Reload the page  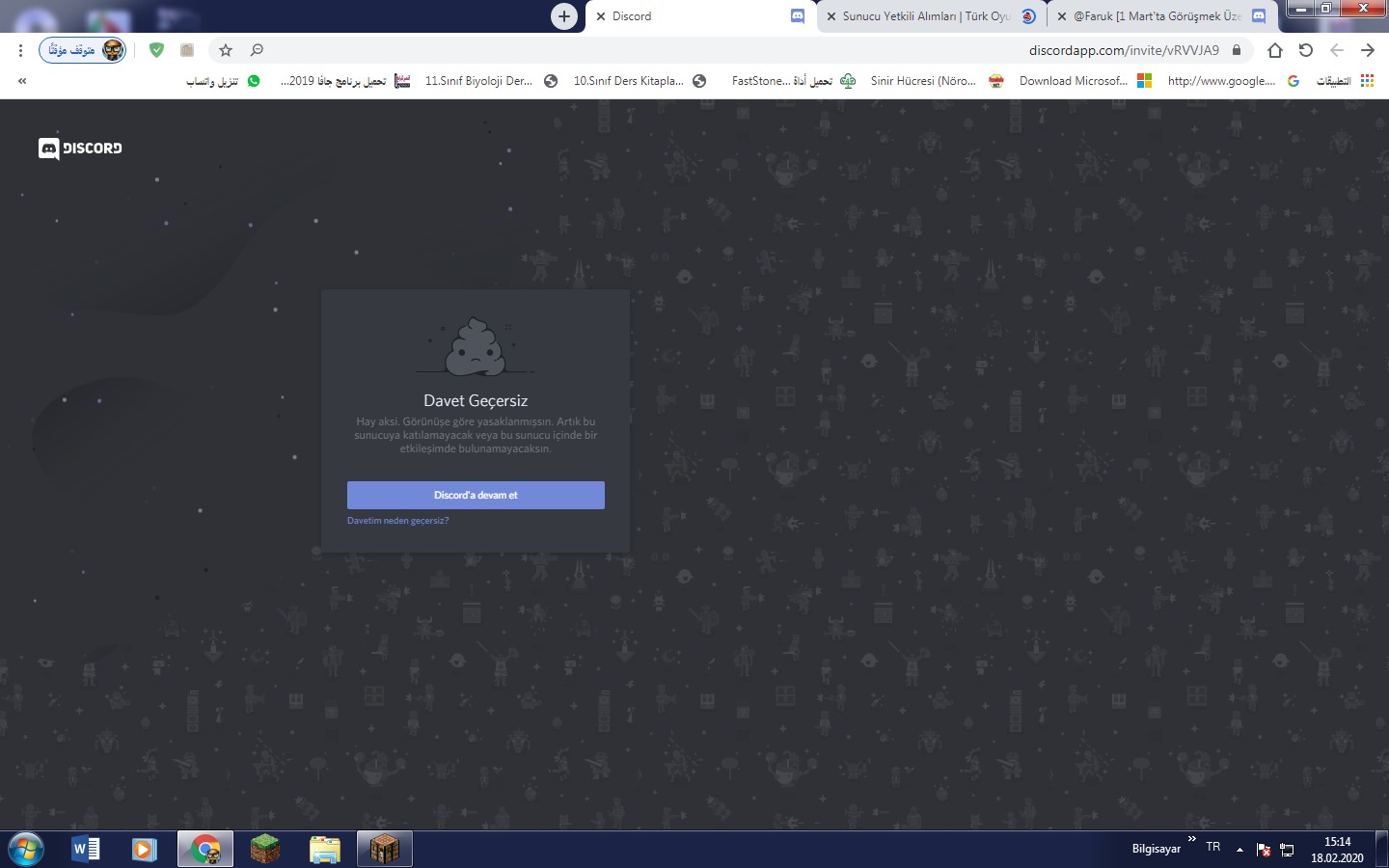[1306, 50]
